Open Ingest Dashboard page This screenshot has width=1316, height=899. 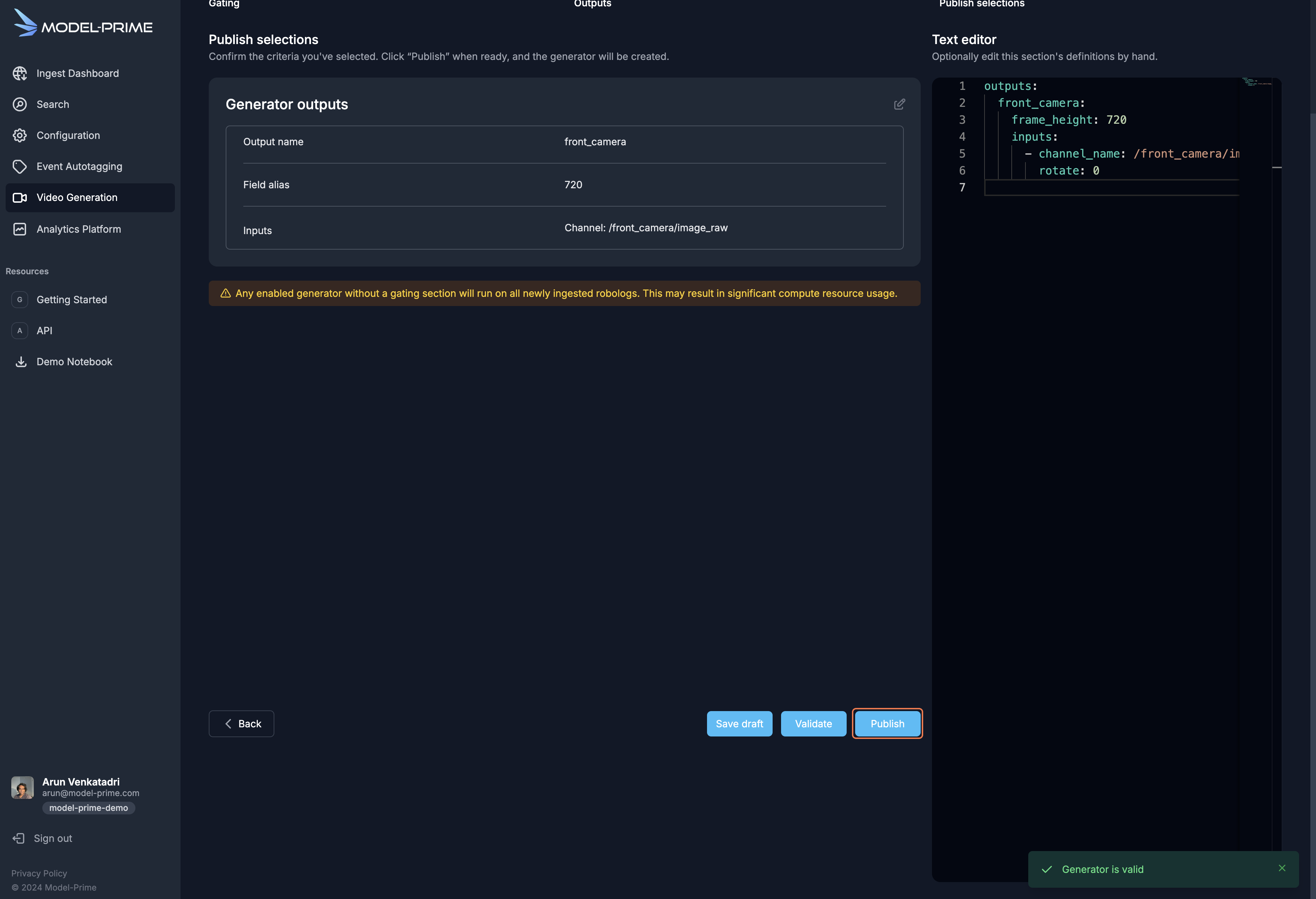coord(90,73)
